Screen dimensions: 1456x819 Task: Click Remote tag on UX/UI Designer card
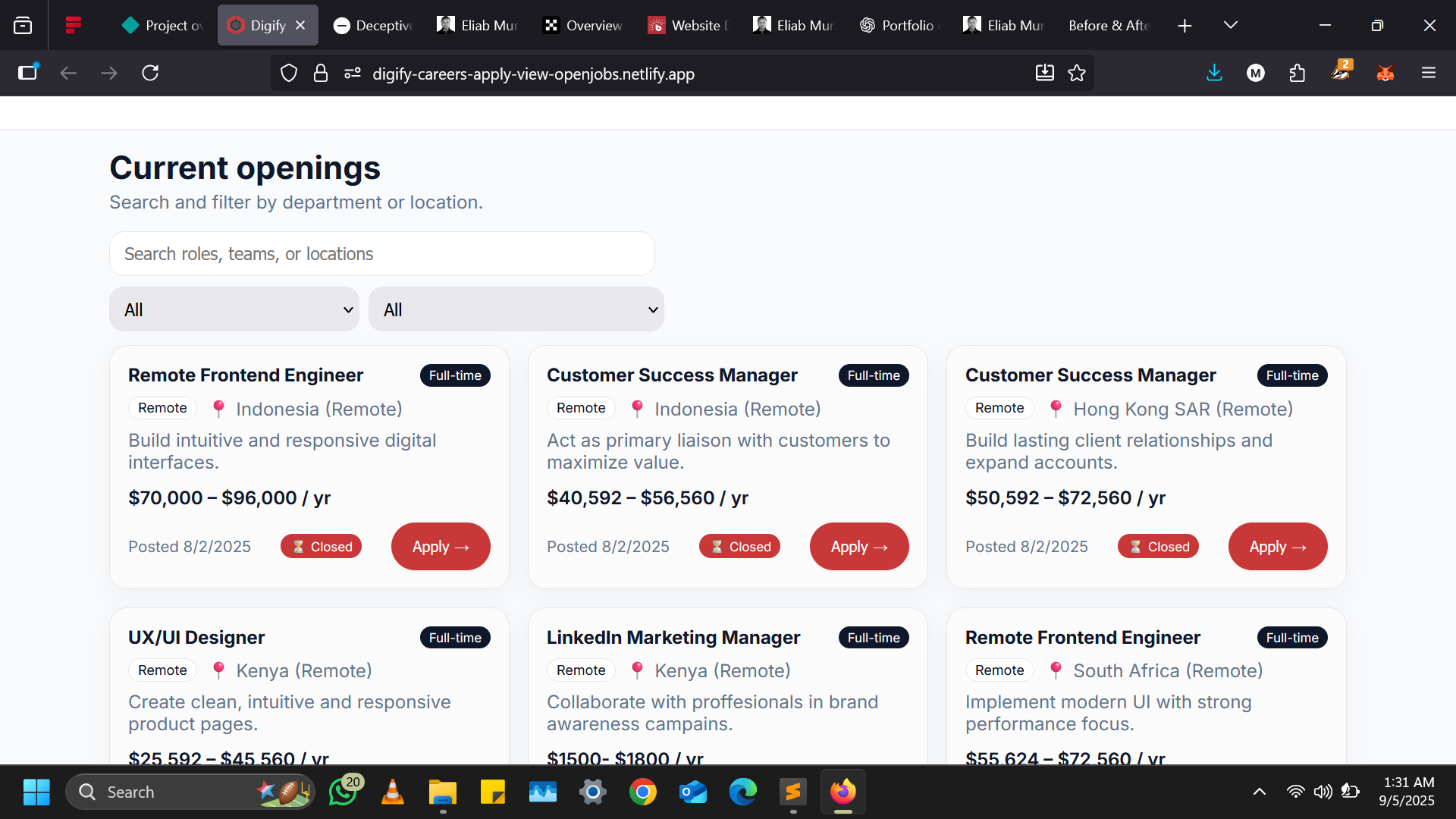point(162,670)
